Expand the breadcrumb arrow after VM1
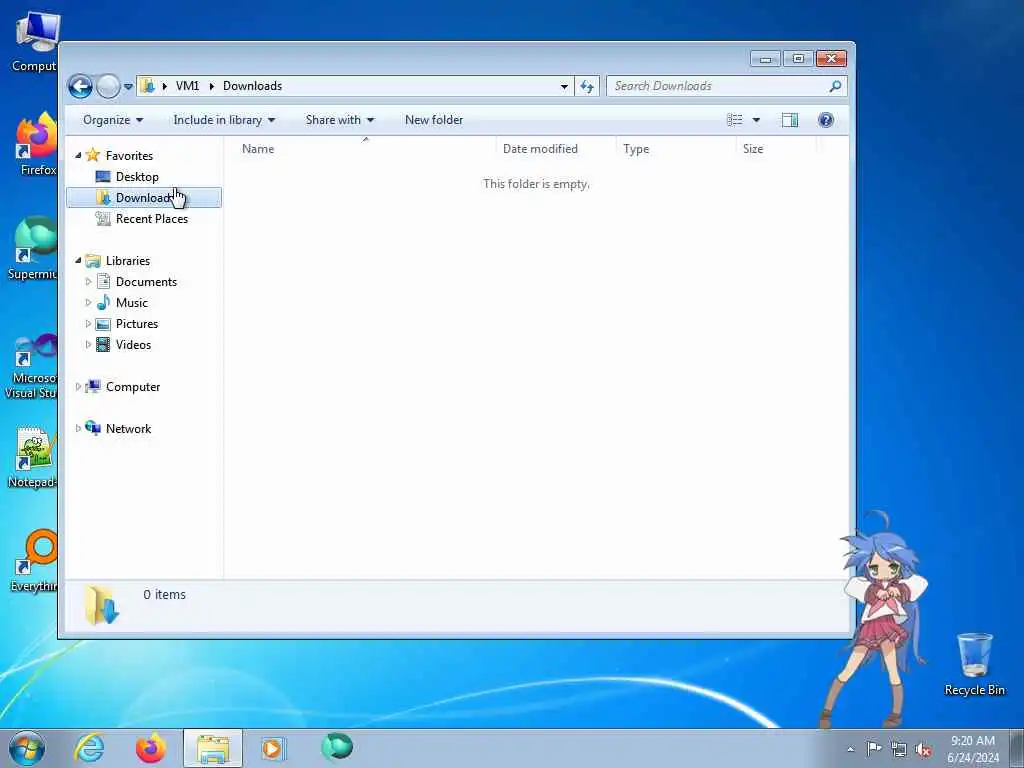The image size is (1024, 768). coord(212,86)
